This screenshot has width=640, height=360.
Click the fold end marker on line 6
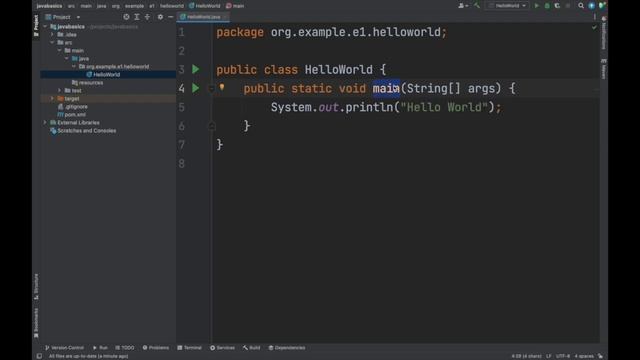coord(211,126)
